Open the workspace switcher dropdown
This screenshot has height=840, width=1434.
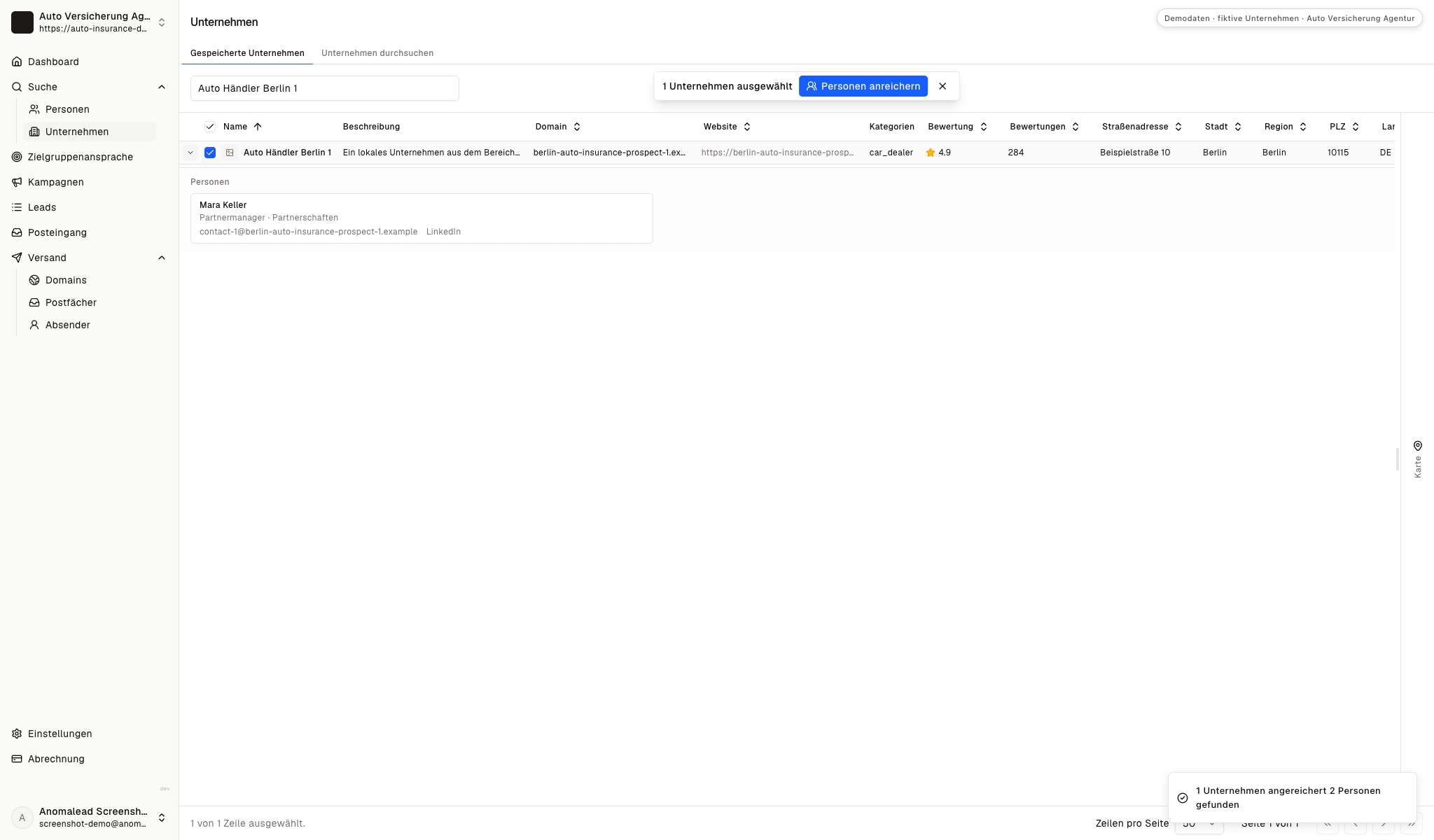click(x=90, y=22)
